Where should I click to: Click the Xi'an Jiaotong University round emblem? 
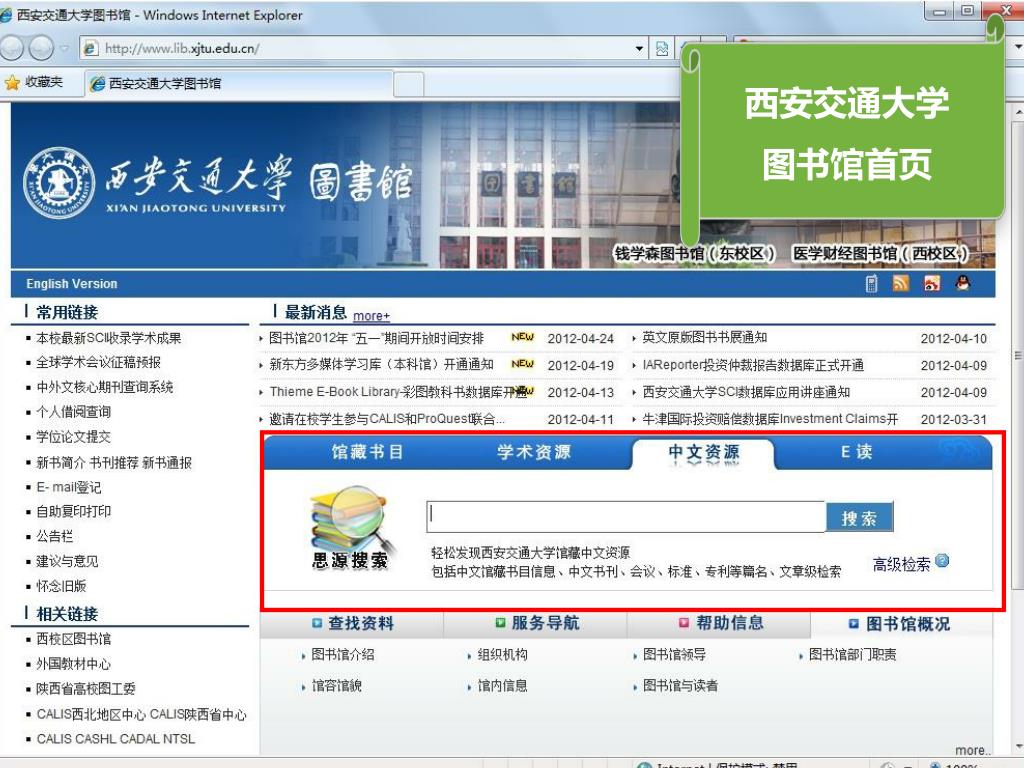[59, 183]
